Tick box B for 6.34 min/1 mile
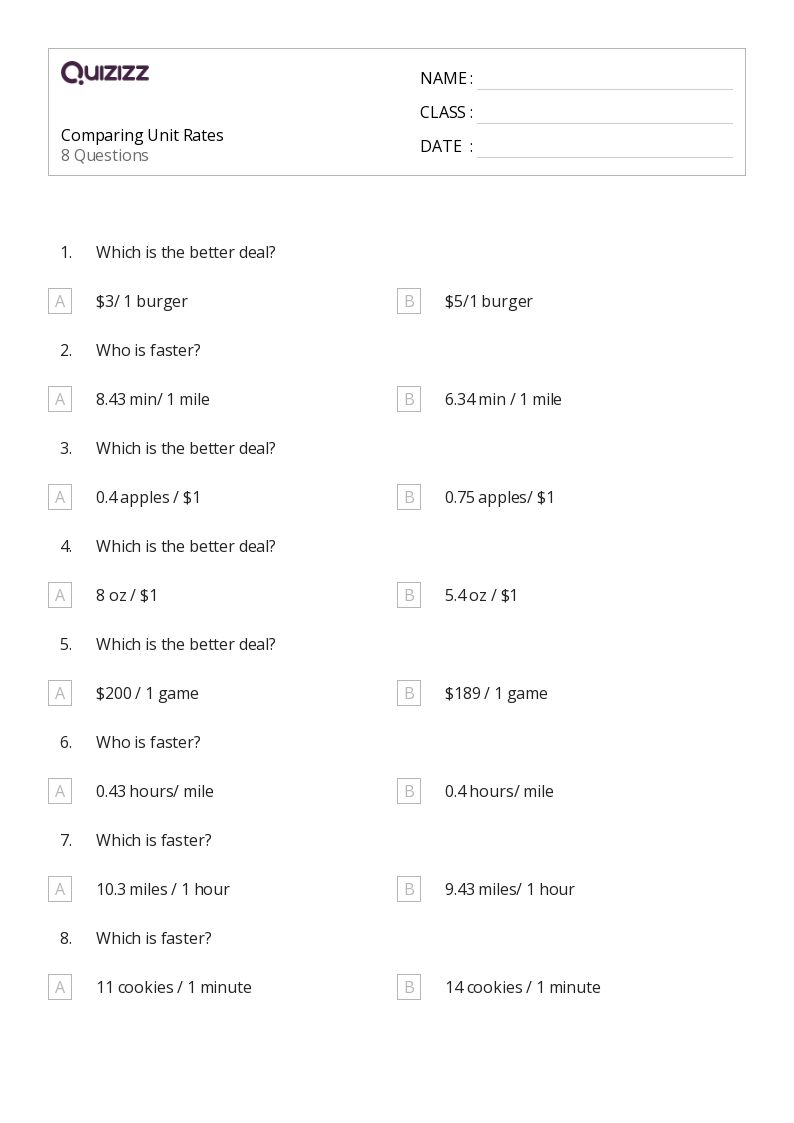 (x=409, y=400)
